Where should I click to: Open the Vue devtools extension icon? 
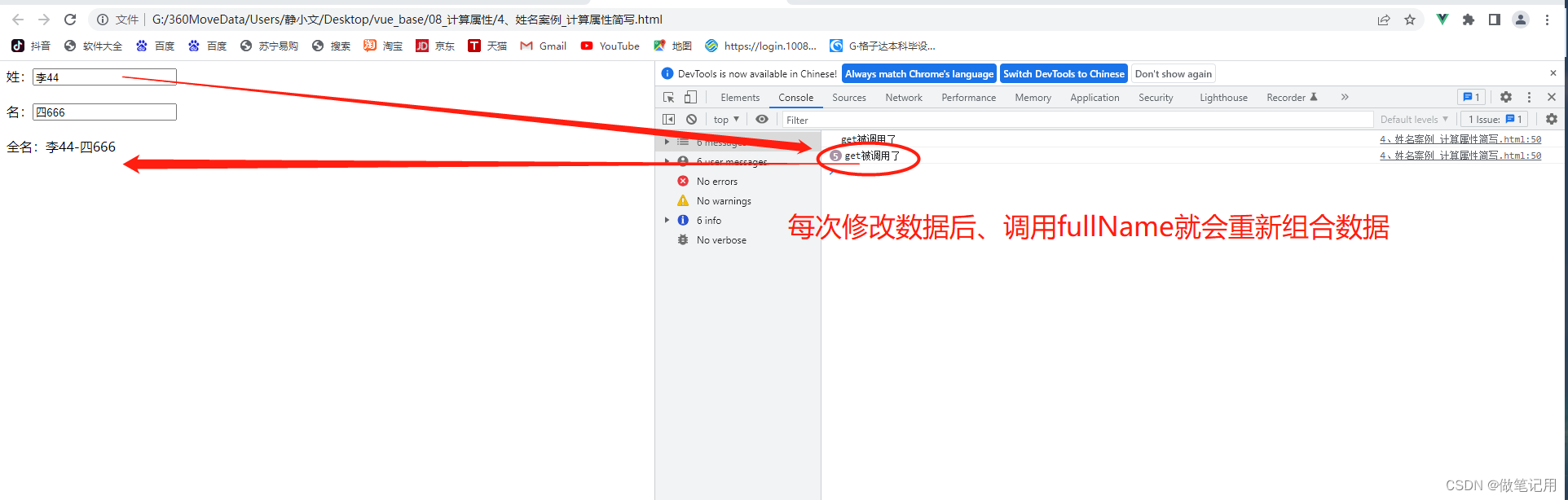click(x=1442, y=20)
